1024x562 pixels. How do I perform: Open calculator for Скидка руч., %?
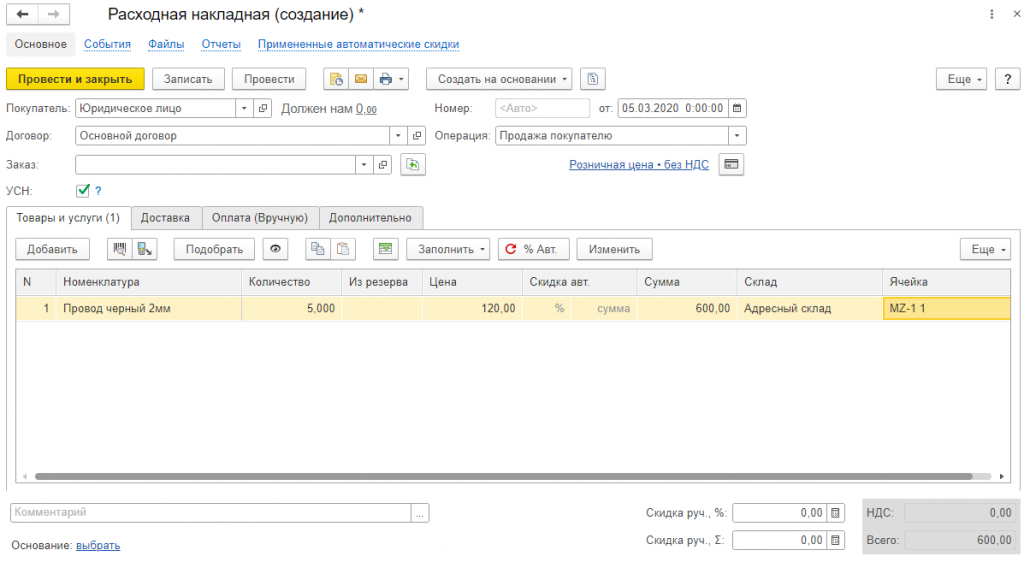click(x=835, y=513)
